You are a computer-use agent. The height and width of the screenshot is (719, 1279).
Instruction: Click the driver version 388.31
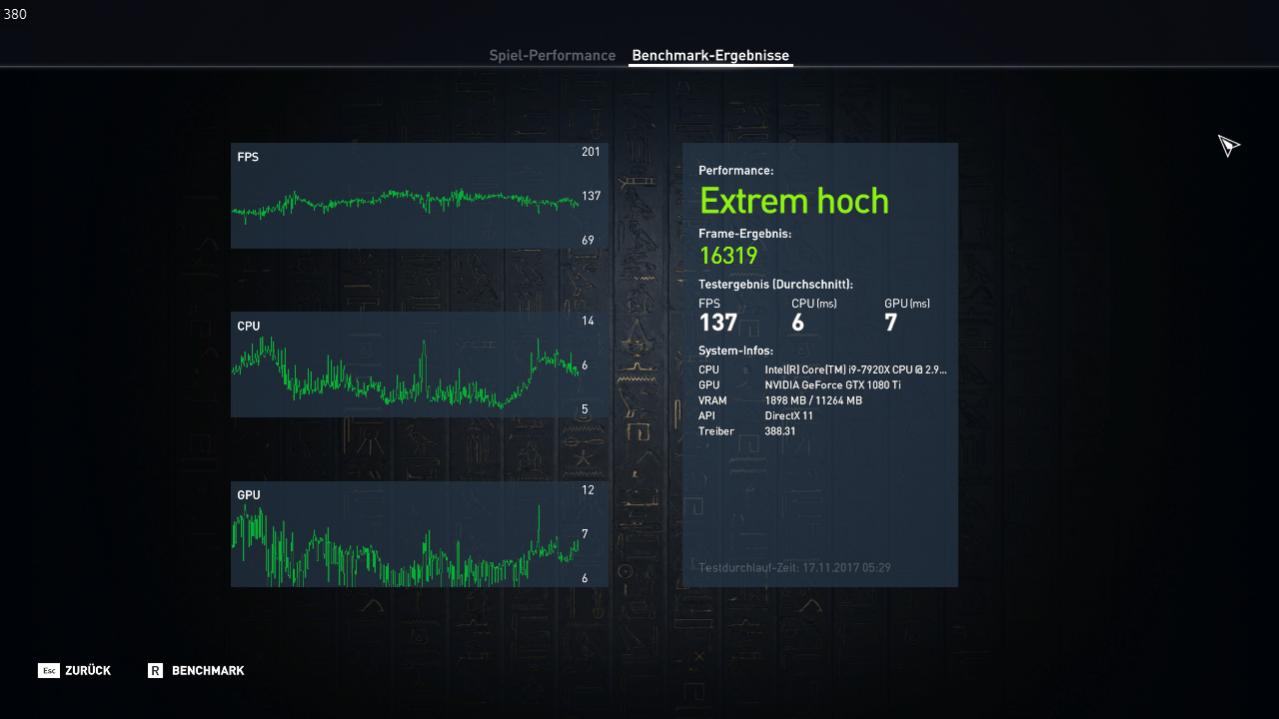(x=780, y=432)
